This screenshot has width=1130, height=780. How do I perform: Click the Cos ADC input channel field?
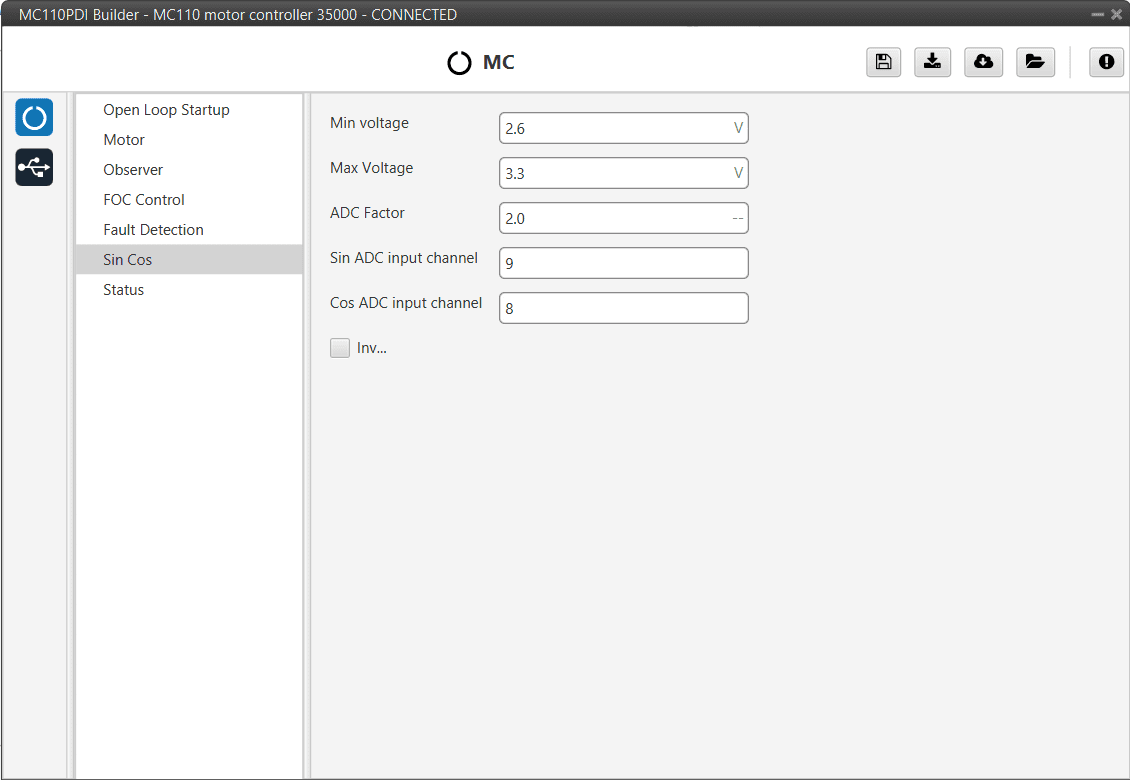click(x=623, y=308)
